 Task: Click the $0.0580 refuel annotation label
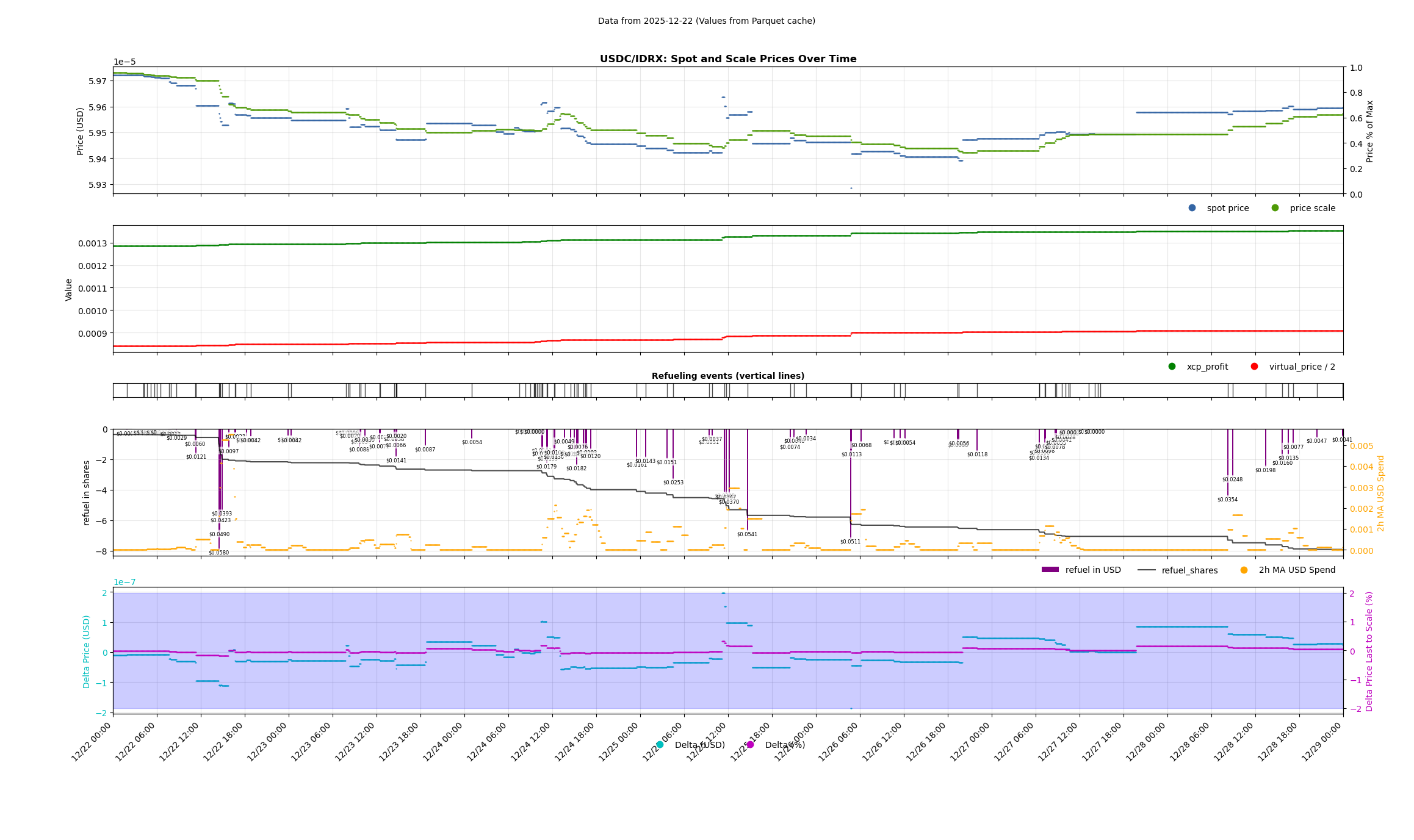click(x=218, y=553)
